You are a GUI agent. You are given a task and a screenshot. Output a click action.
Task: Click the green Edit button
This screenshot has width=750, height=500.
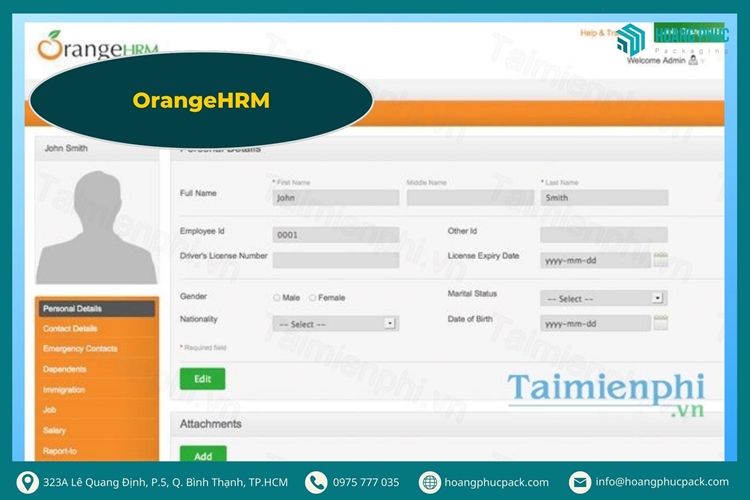coord(202,379)
